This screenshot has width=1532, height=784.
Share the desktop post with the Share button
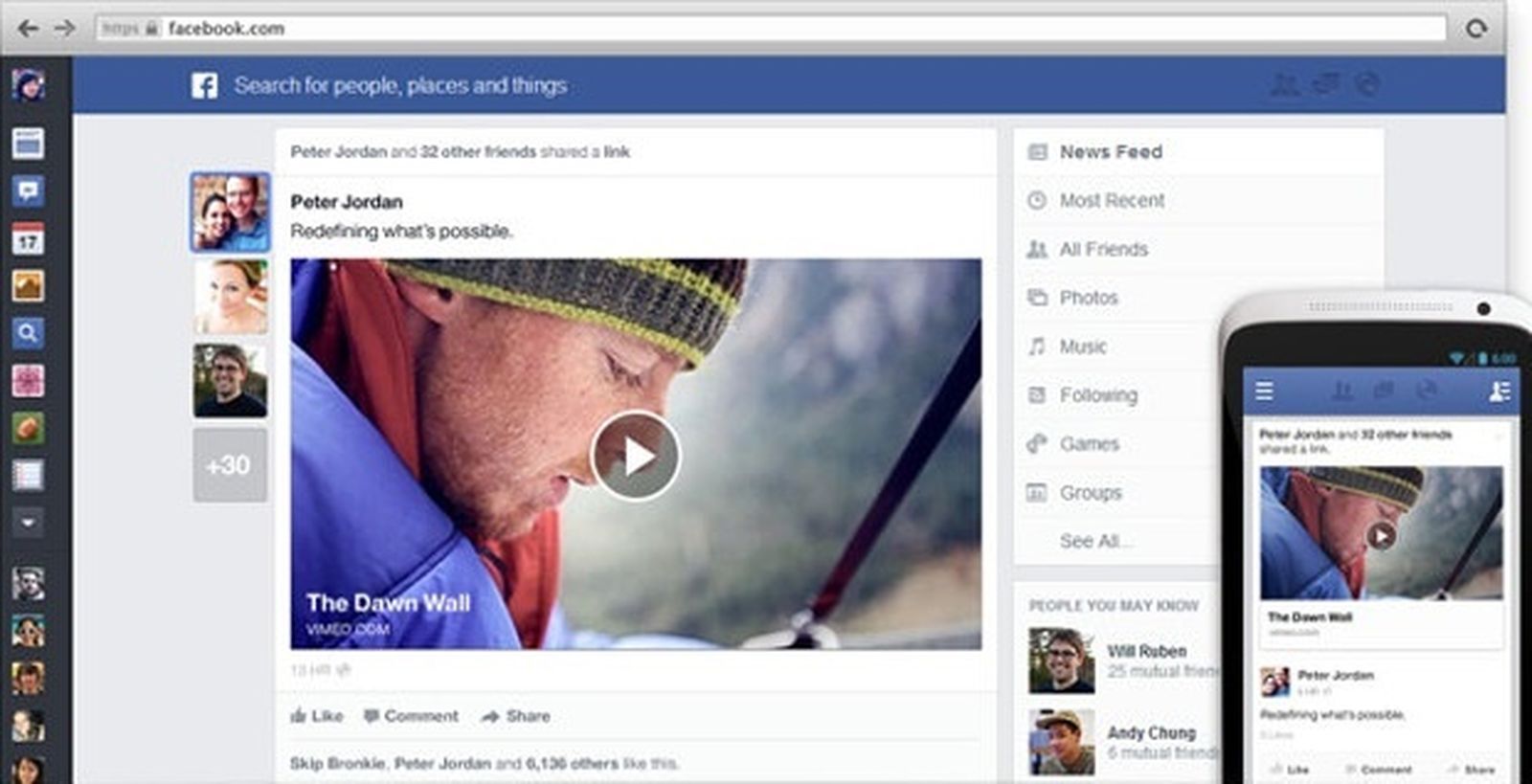click(516, 716)
